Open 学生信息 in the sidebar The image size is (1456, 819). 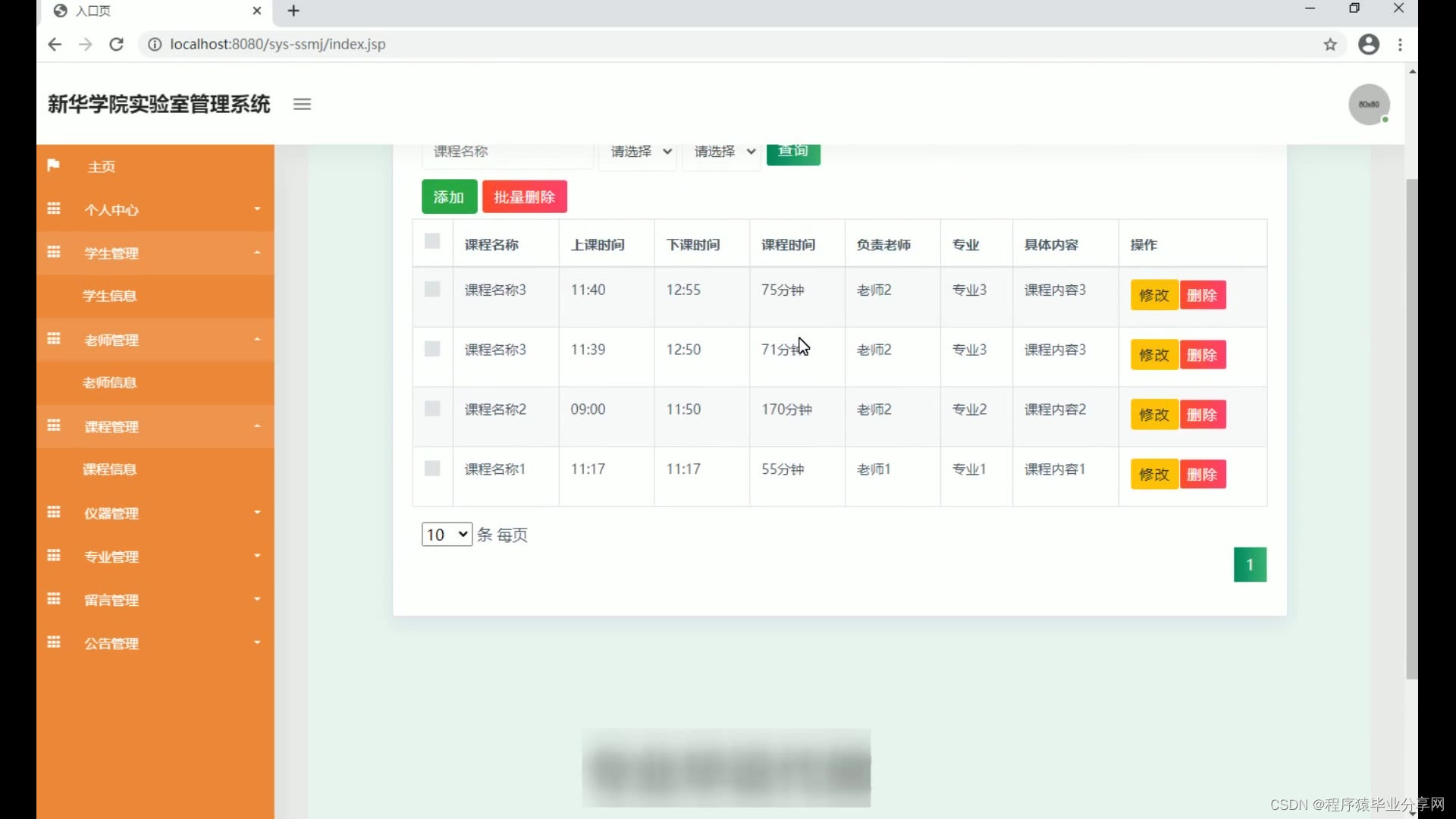110,296
